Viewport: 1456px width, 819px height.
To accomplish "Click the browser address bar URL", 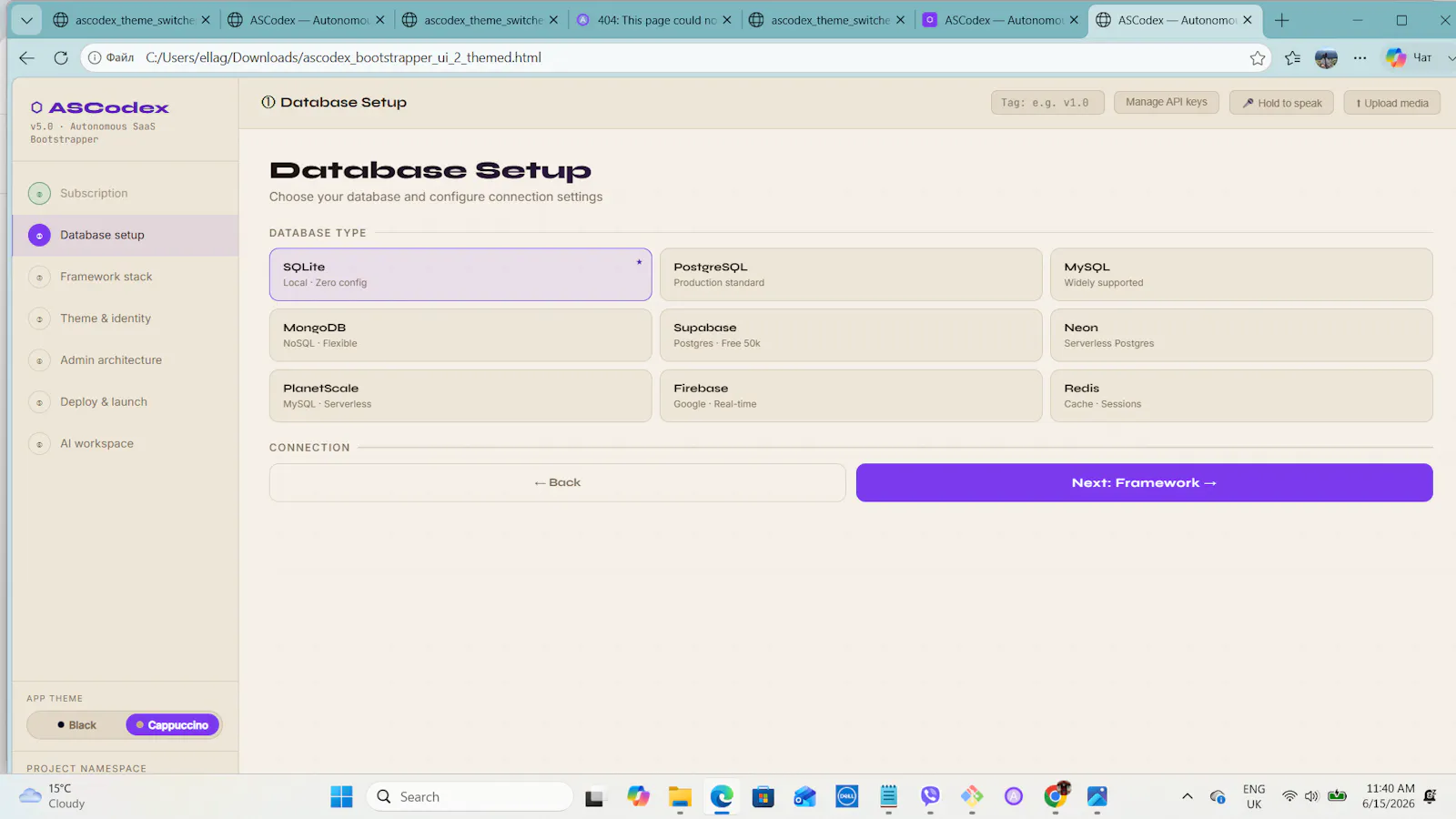I will click(x=344, y=57).
